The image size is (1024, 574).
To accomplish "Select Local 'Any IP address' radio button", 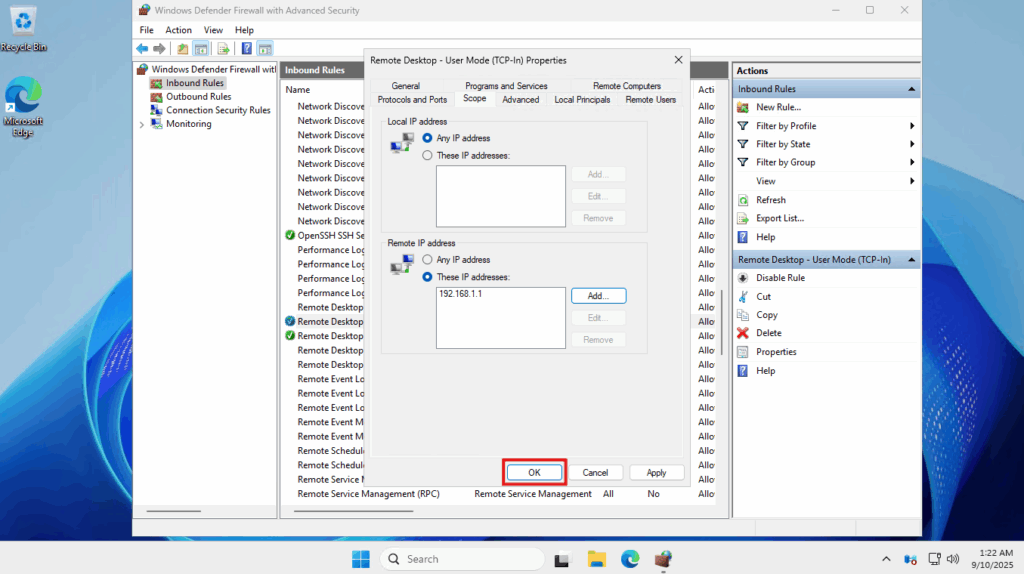I will tap(428, 138).
